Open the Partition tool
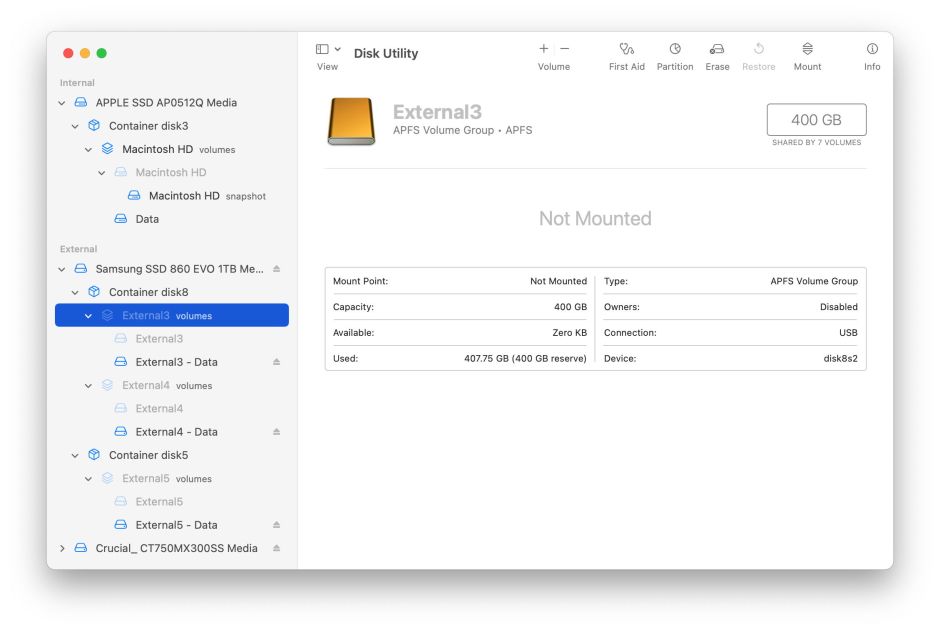The height and width of the screenshot is (631, 940). click(675, 49)
